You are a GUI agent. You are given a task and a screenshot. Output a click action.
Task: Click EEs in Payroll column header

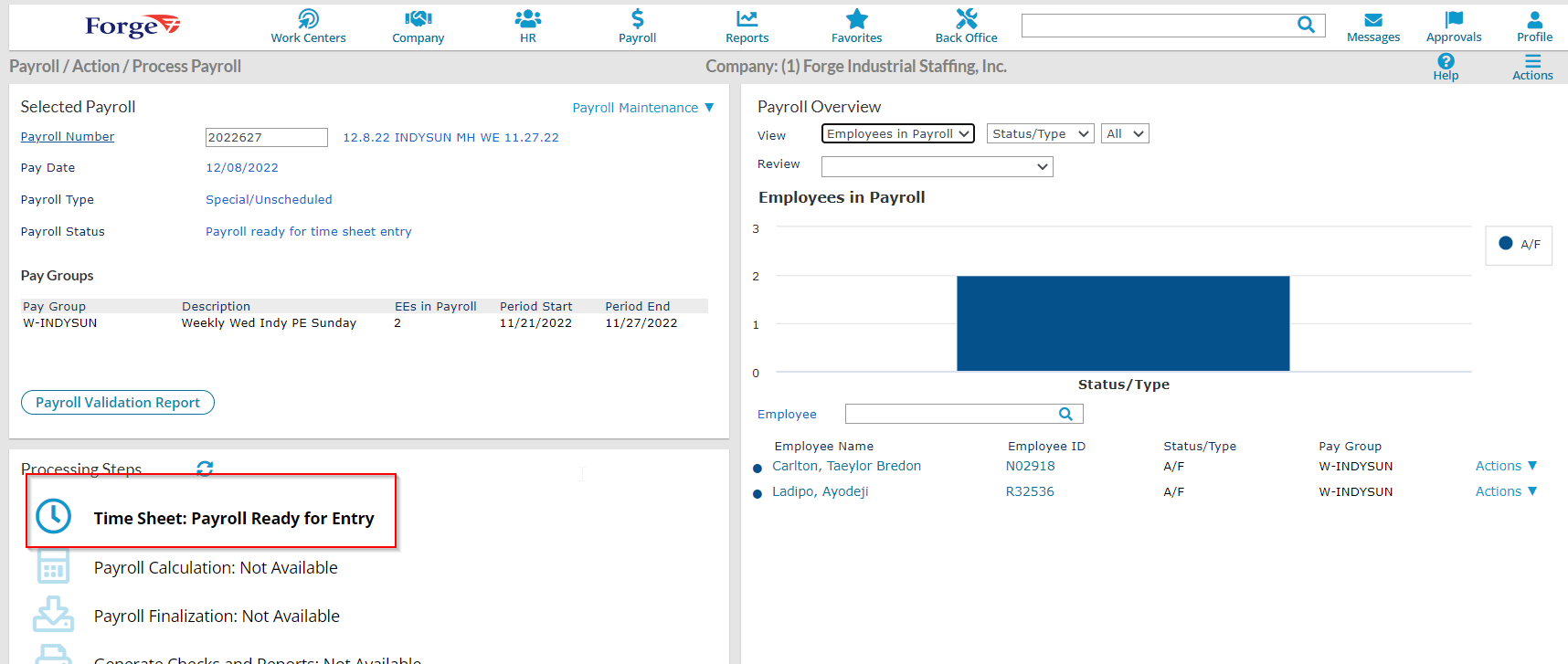click(x=436, y=306)
